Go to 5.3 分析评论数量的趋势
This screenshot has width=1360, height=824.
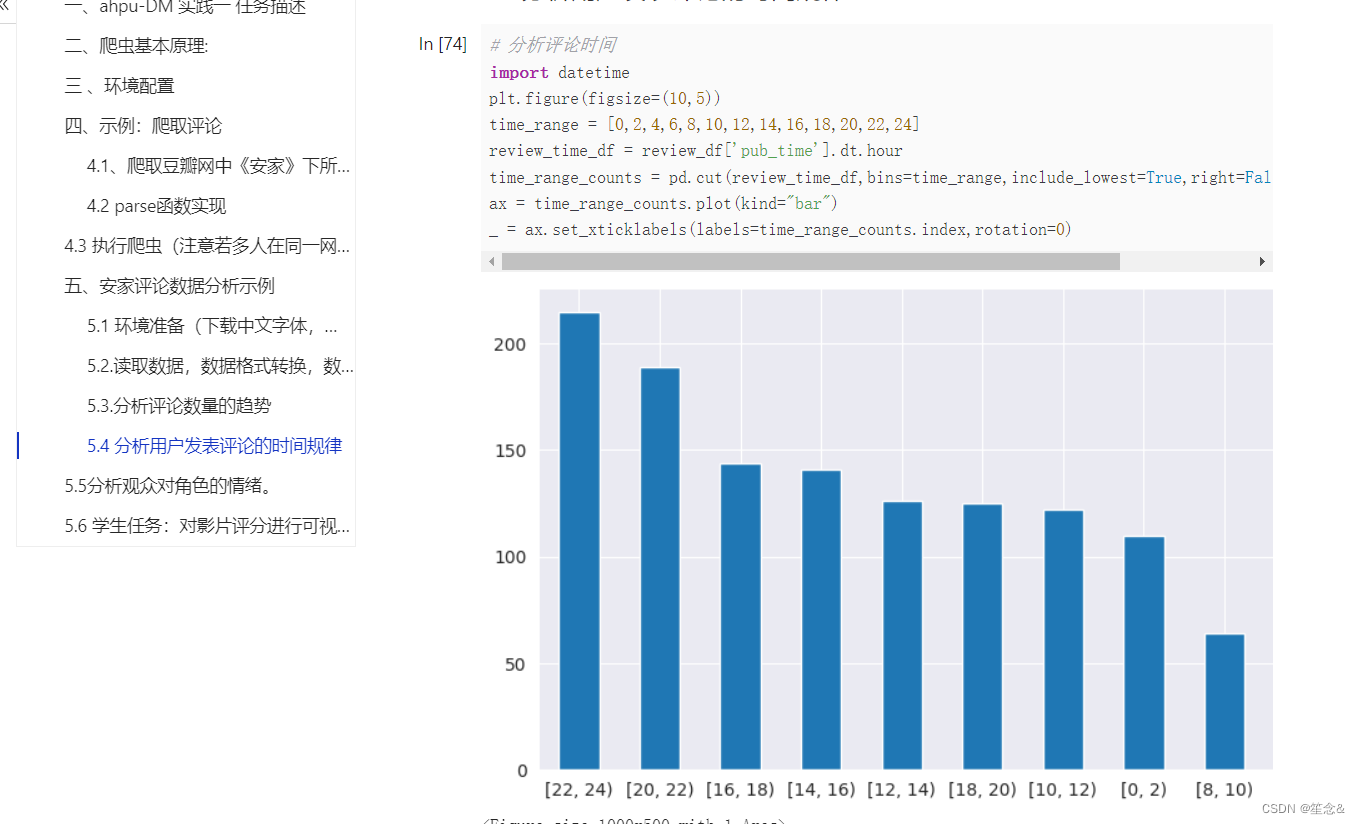pos(179,406)
